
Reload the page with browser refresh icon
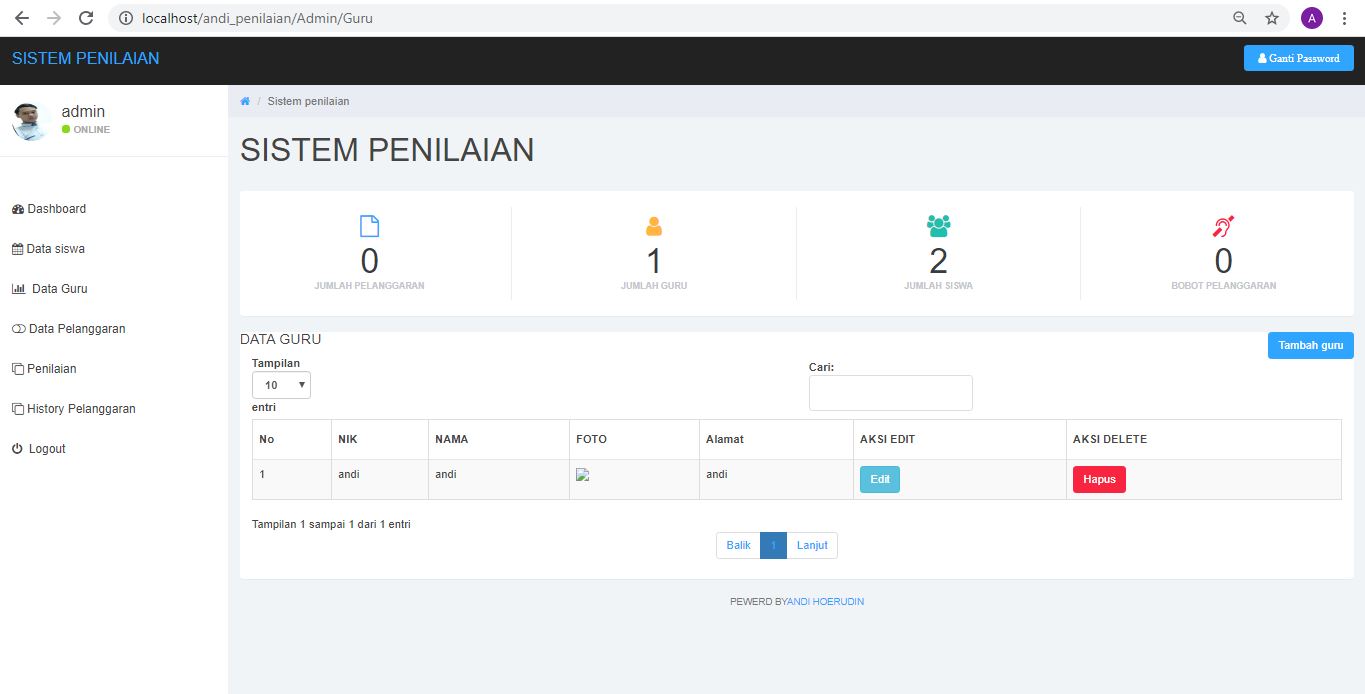point(86,18)
